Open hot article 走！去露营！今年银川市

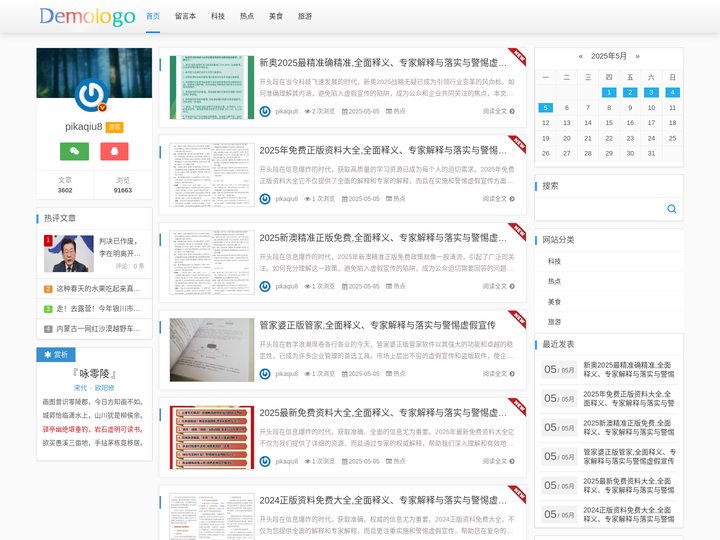coord(98,309)
